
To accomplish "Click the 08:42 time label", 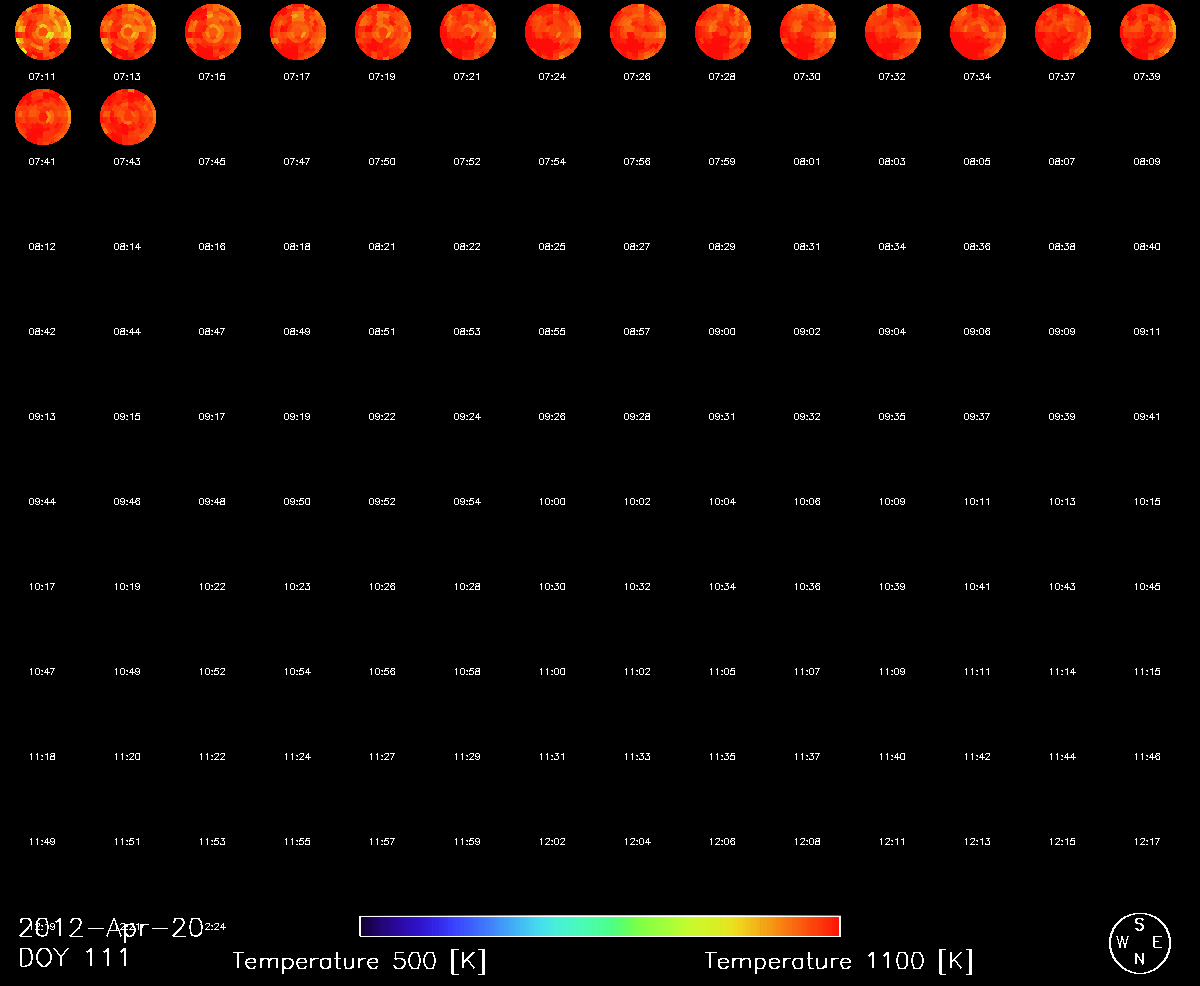I will [x=42, y=331].
